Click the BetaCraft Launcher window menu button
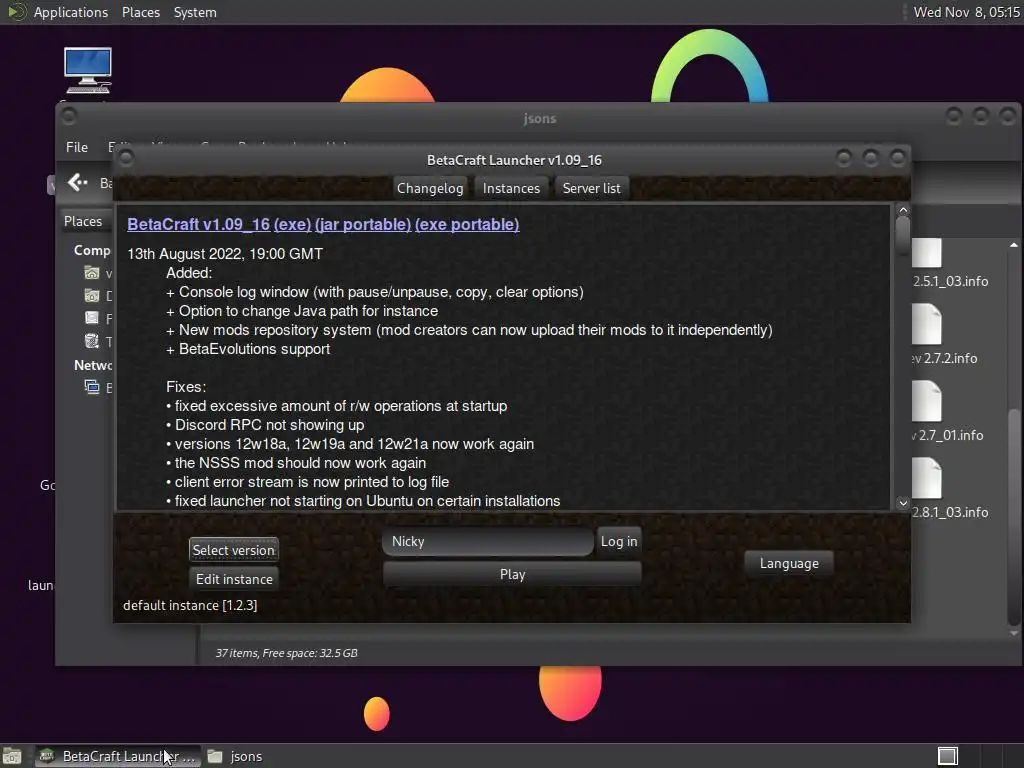 click(x=126, y=158)
